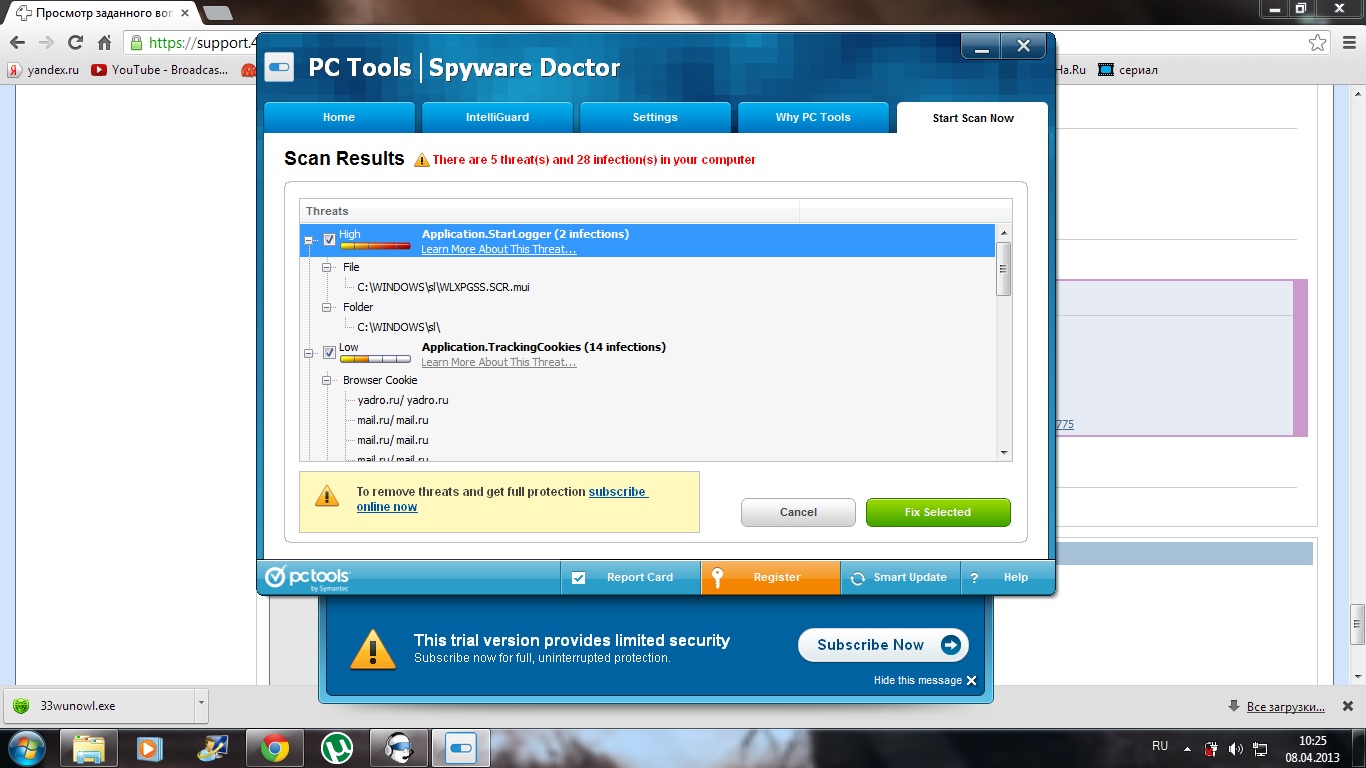1366x768 pixels.
Task: Open Learn More About This Threat for TrackingCookies
Action: 498,362
